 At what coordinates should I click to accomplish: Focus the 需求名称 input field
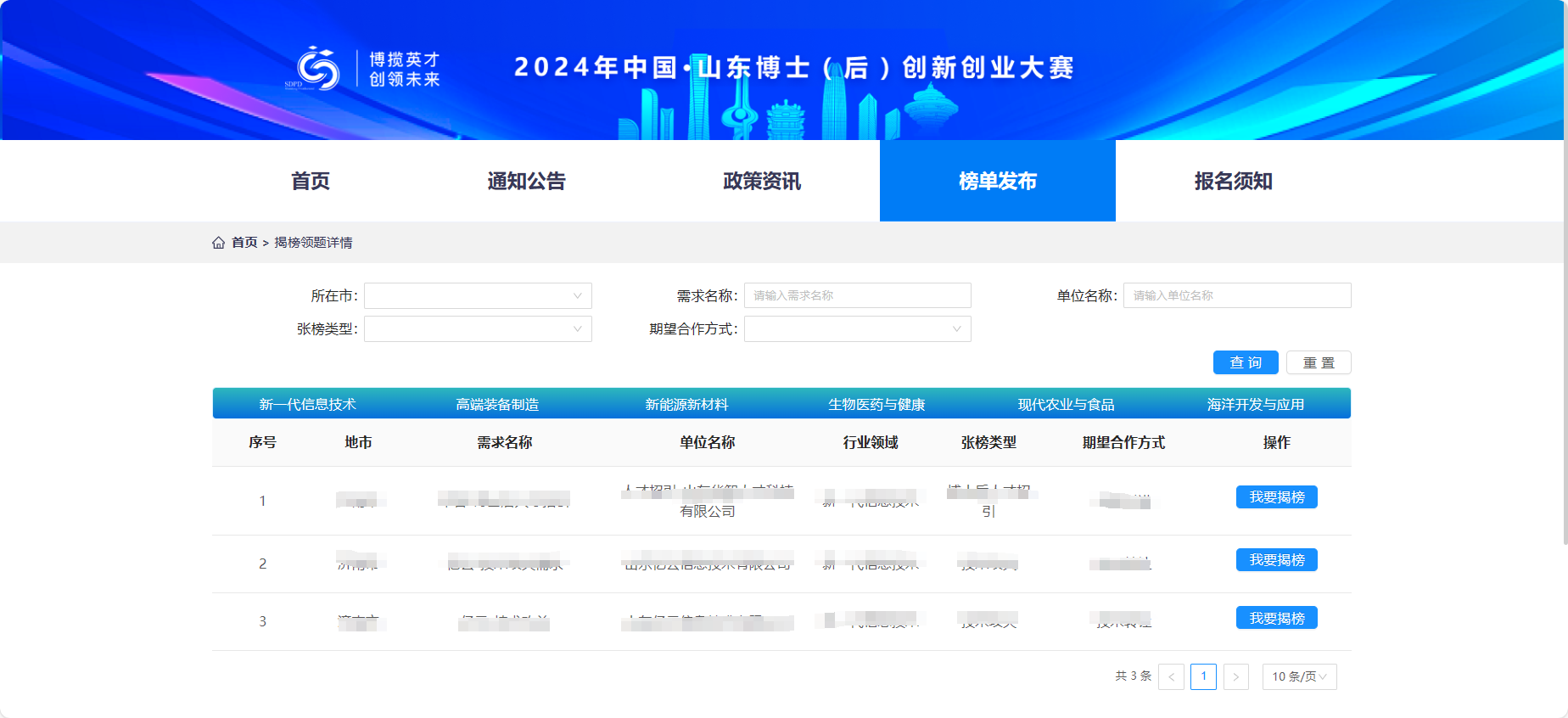(x=857, y=295)
